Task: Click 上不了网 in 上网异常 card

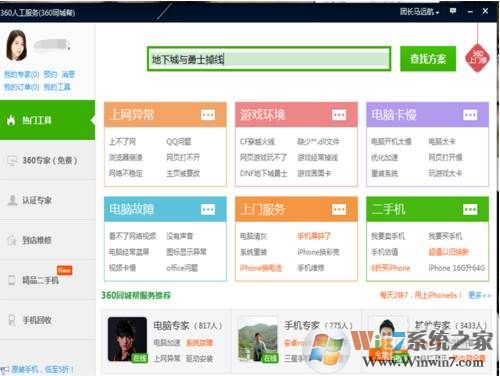Action: coord(122,142)
